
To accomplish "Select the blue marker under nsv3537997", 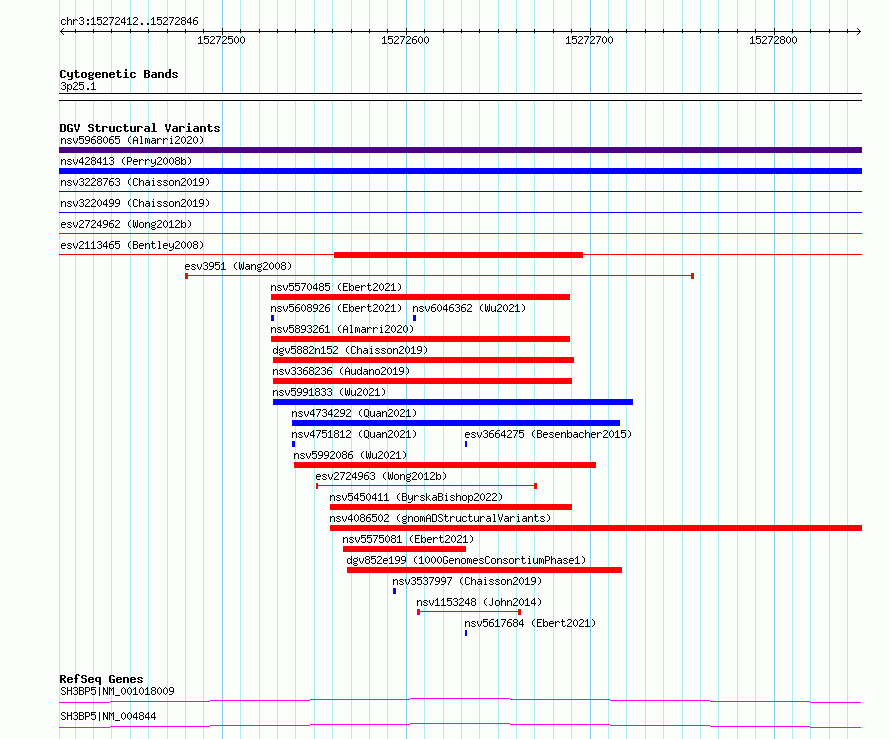I will tap(394, 591).
